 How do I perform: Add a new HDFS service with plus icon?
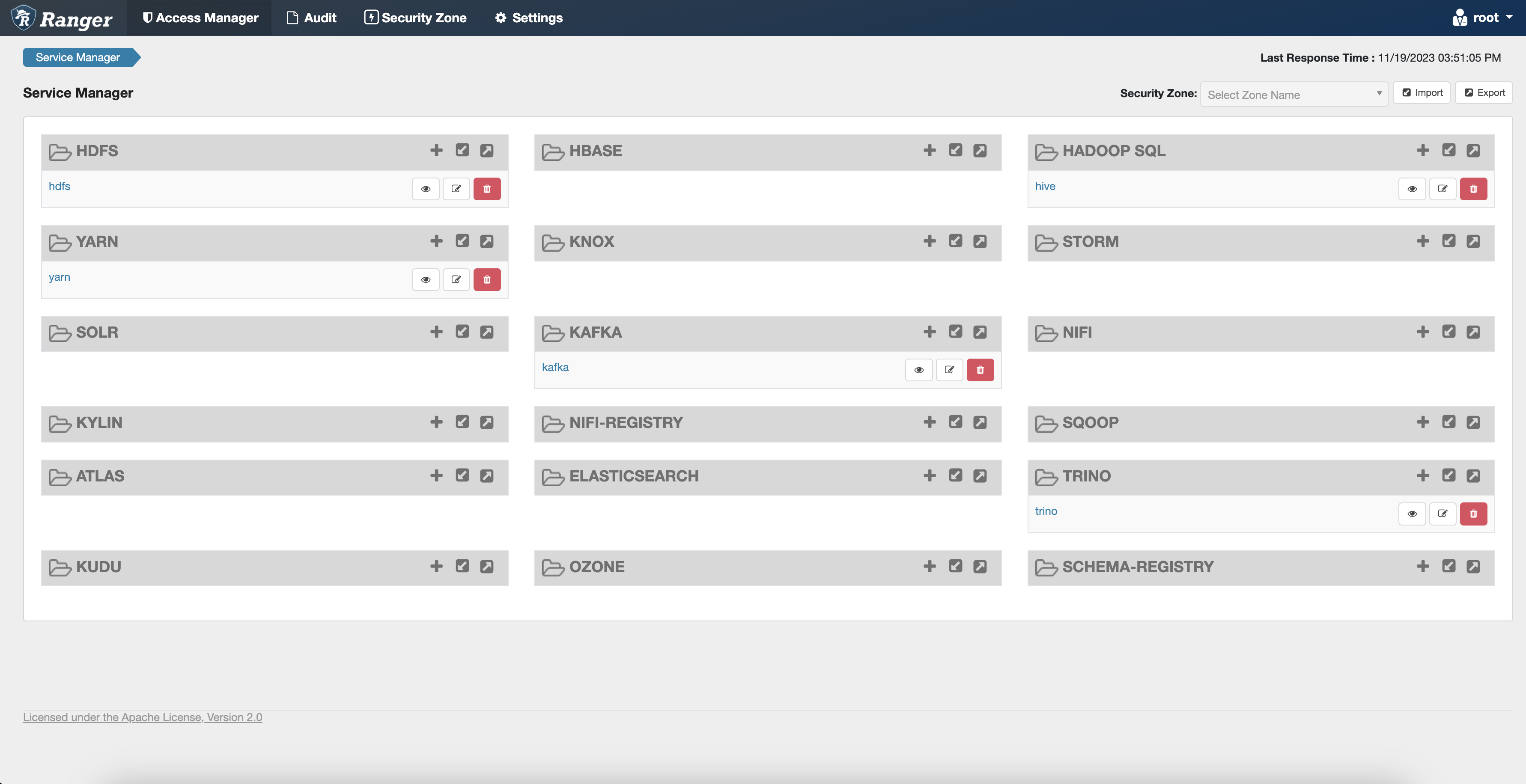436,150
